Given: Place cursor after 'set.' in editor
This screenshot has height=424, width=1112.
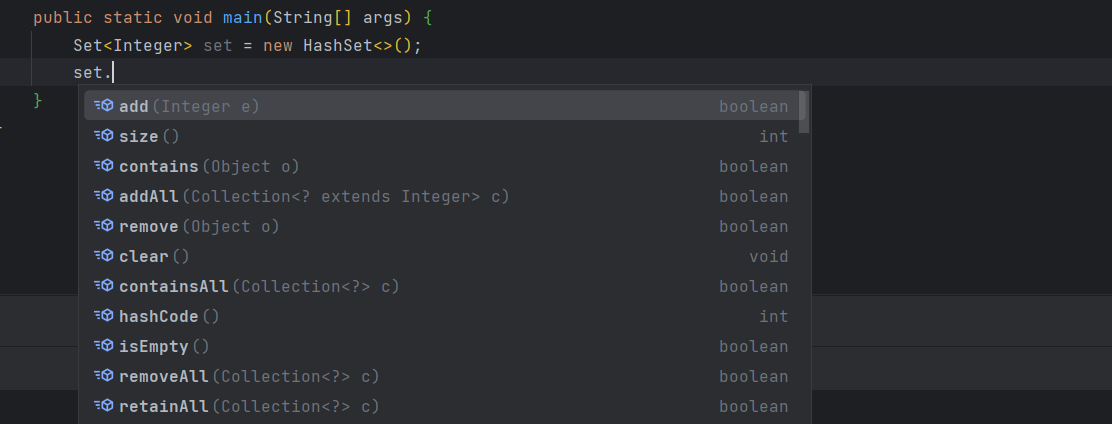Looking at the screenshot, I should [115, 73].
